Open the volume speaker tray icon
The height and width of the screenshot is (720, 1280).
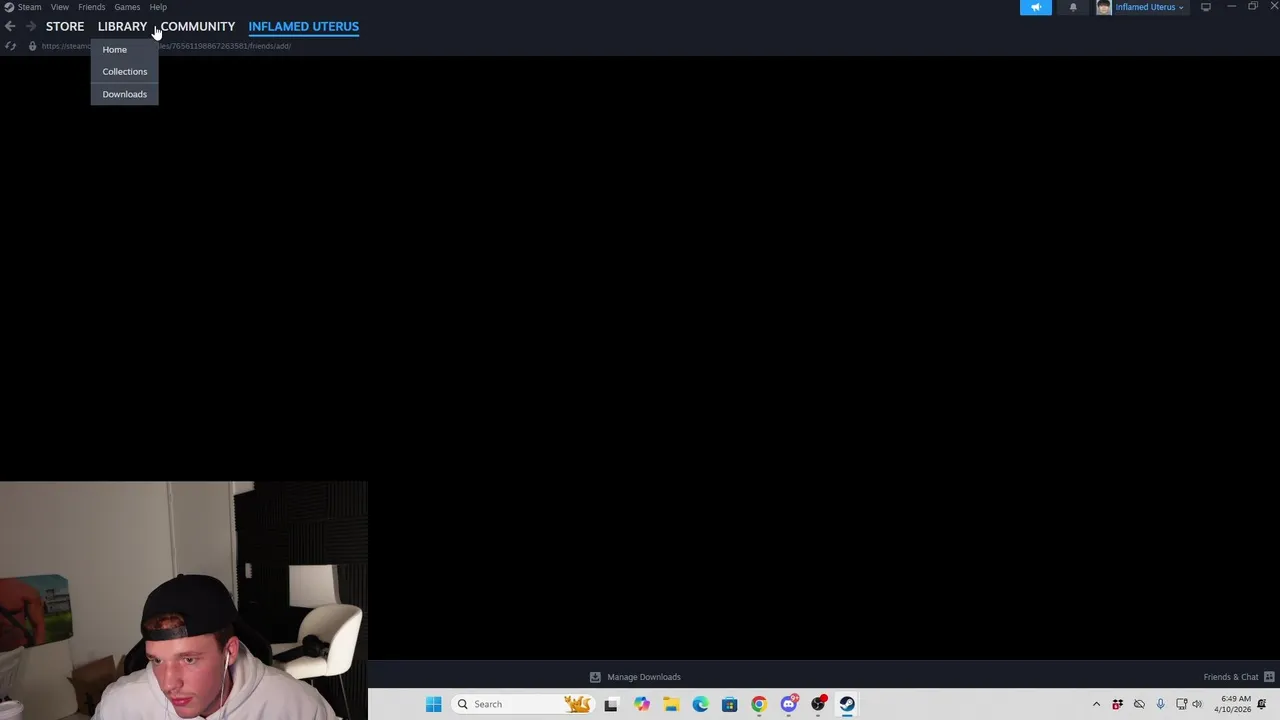tap(1197, 704)
